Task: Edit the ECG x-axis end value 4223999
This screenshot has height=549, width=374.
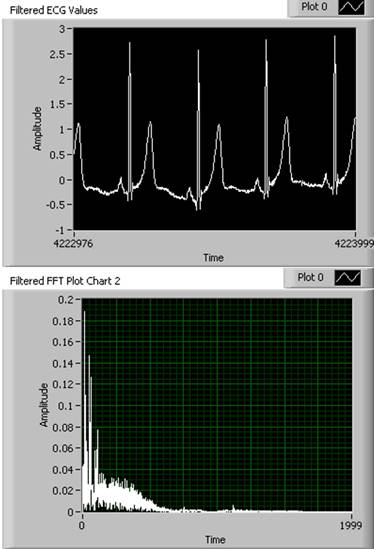Action: click(354, 243)
